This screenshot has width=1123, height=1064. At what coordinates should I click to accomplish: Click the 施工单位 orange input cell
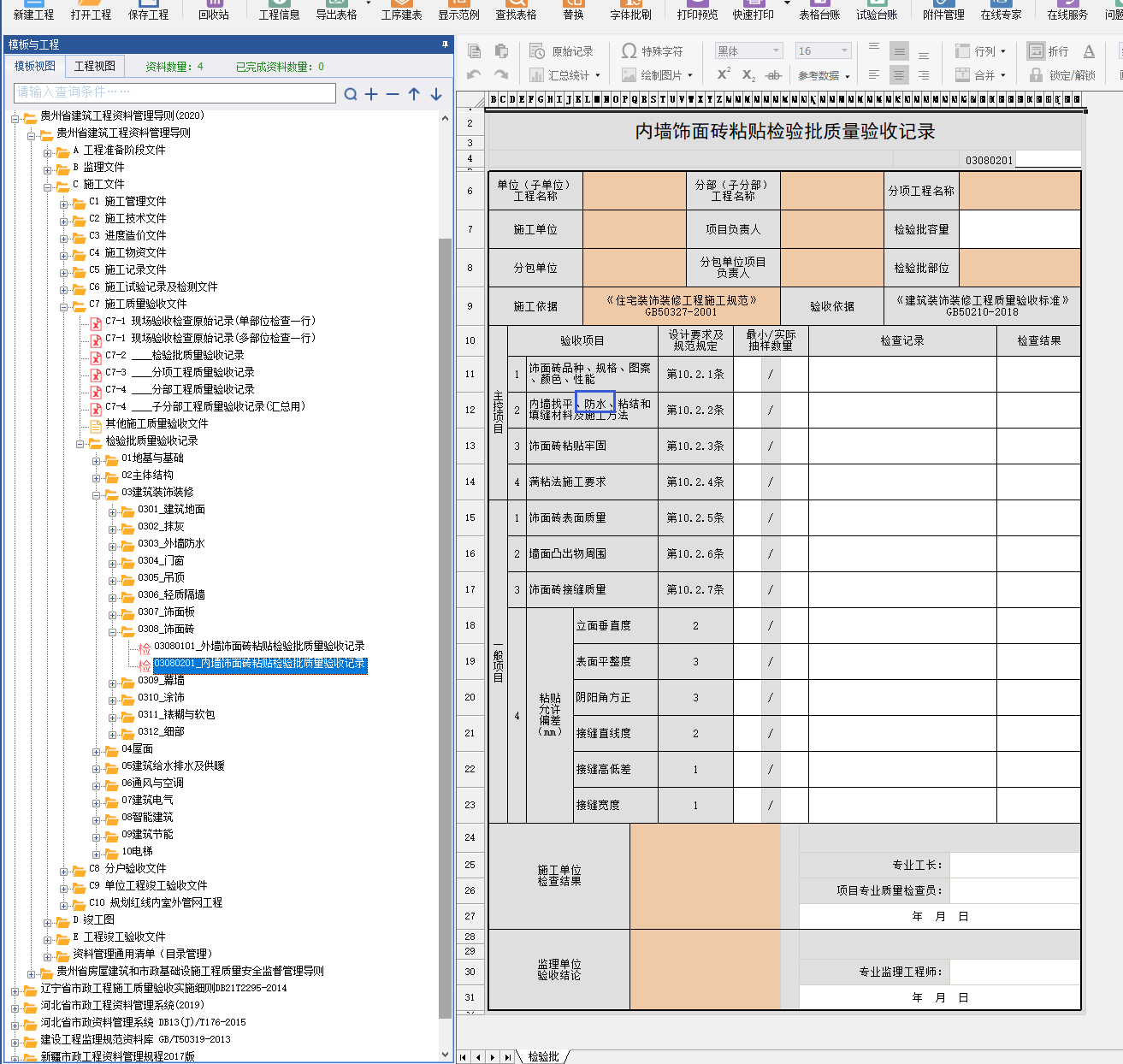(634, 229)
